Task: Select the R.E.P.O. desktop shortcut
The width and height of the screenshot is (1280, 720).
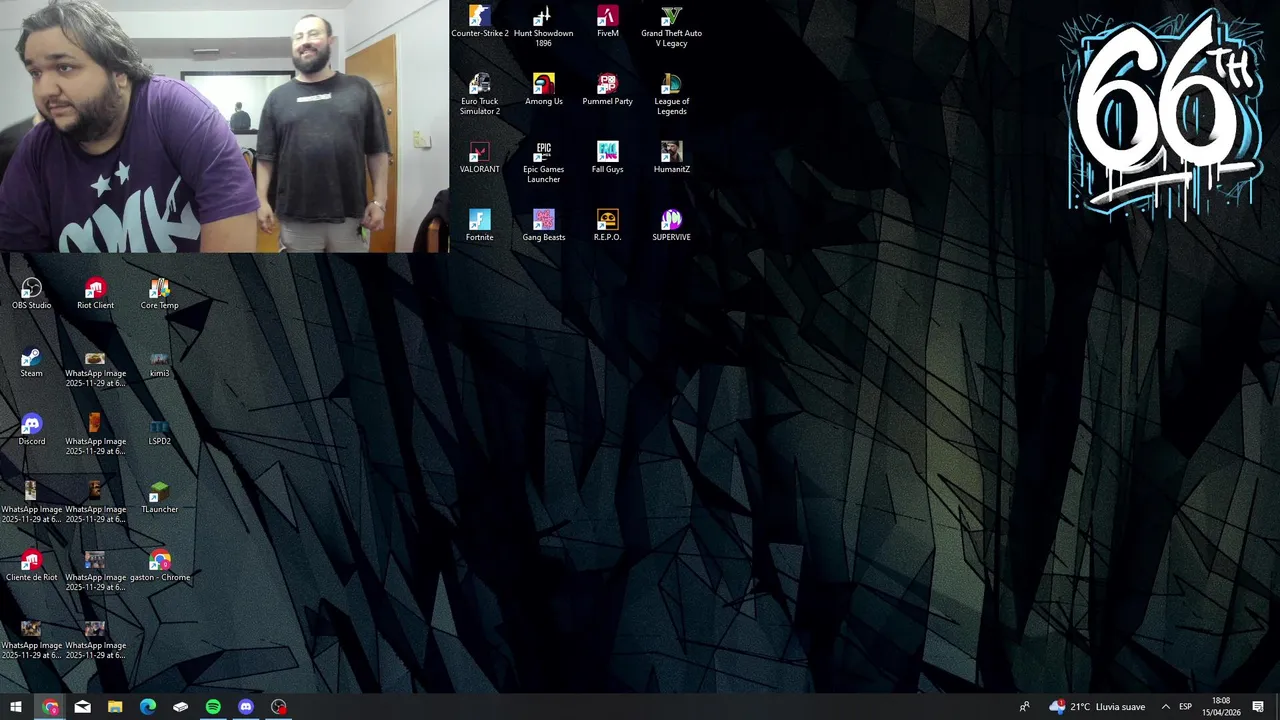Action: click(608, 226)
